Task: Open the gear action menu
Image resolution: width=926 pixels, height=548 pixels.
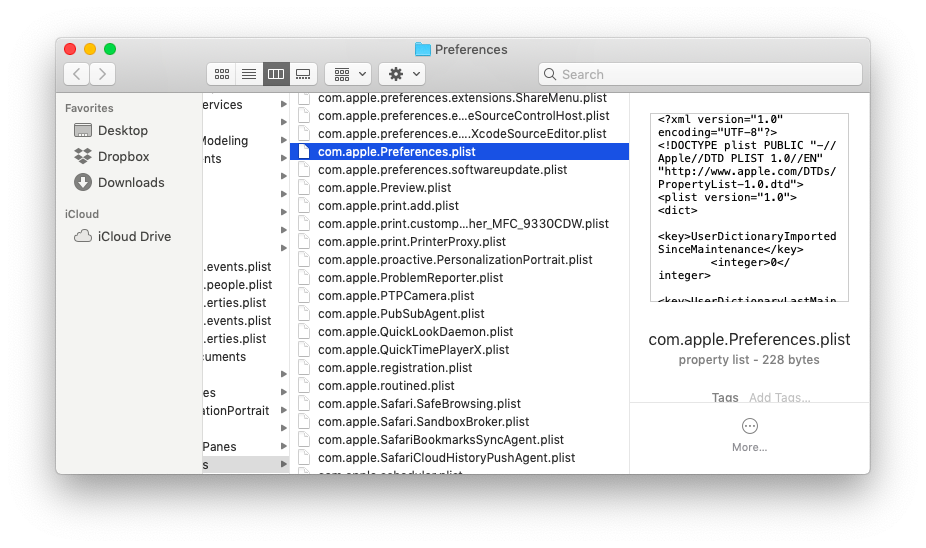Action: [402, 74]
